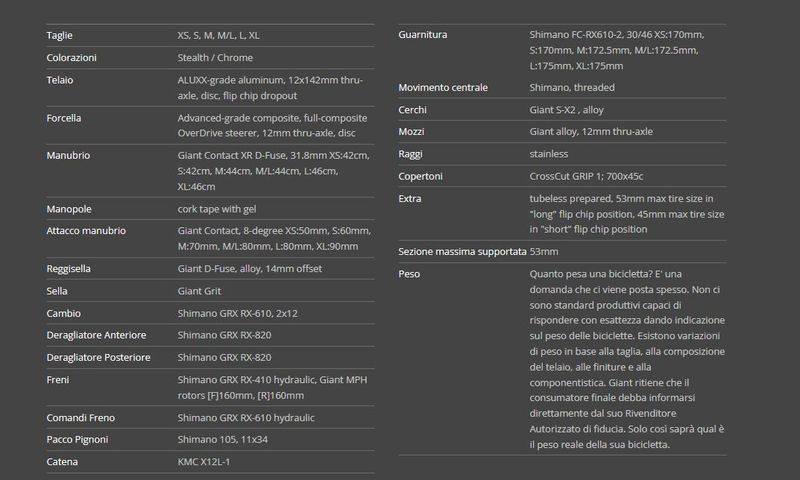Select the 'Peso' label
The image size is (800, 480).
click(x=409, y=274)
